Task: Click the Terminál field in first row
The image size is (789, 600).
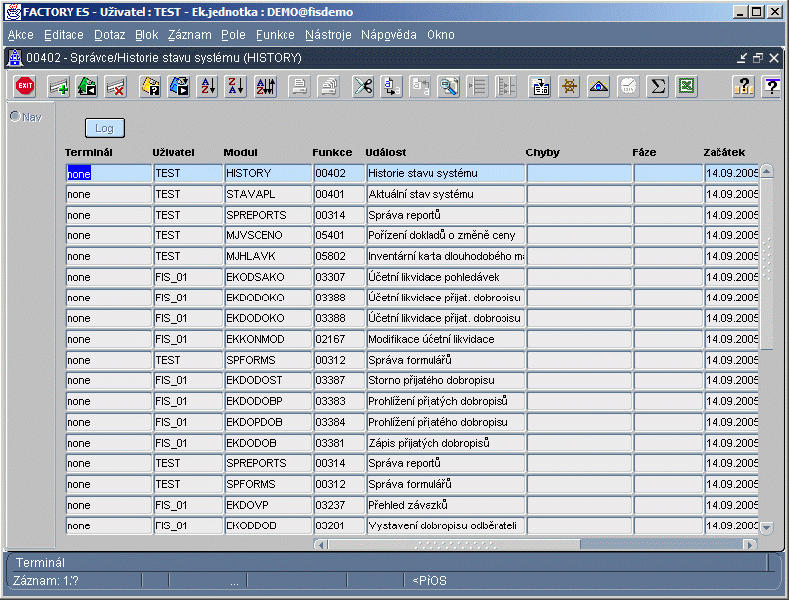Action: tap(107, 173)
